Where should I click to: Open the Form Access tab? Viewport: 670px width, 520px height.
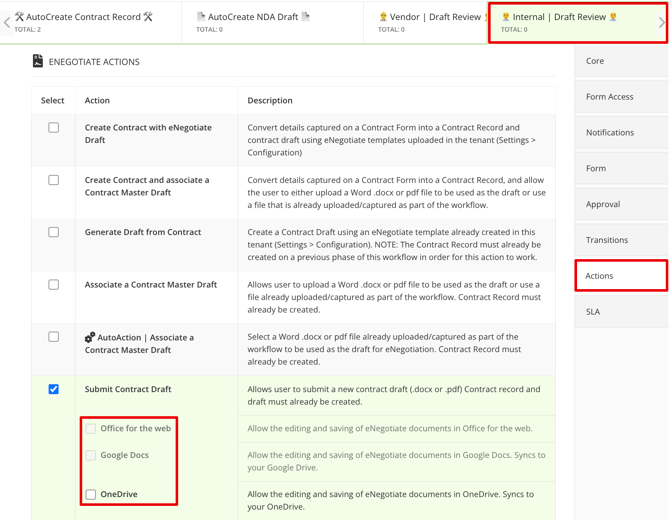coord(621,97)
